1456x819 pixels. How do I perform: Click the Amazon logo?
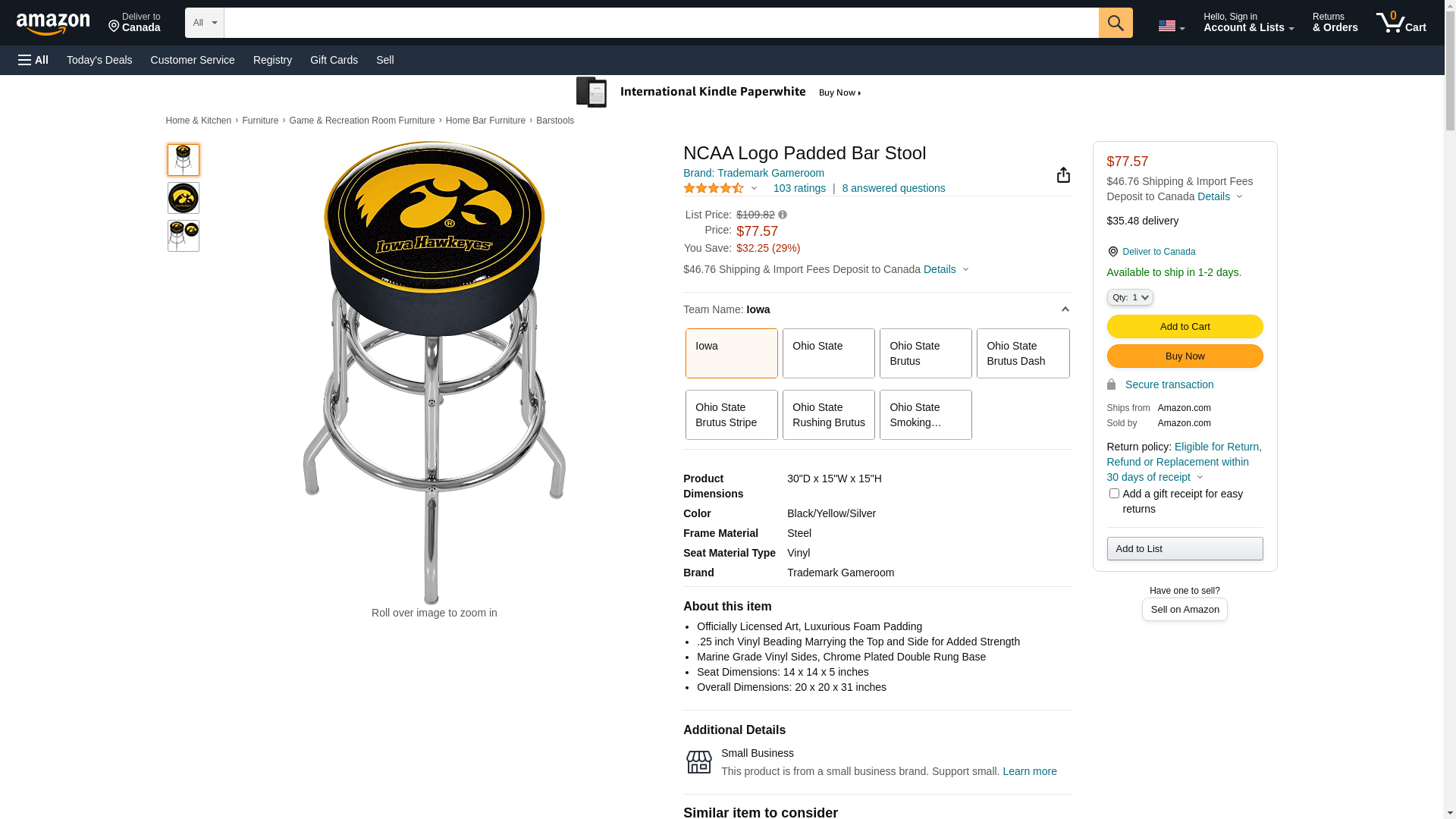(x=53, y=24)
